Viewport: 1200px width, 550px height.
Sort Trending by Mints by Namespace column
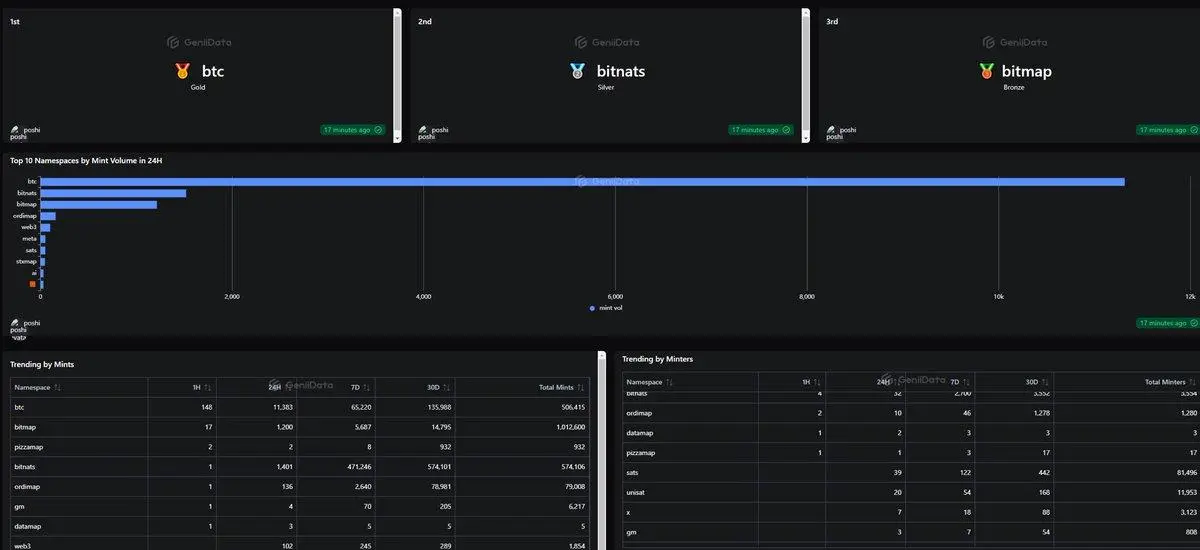click(57, 387)
